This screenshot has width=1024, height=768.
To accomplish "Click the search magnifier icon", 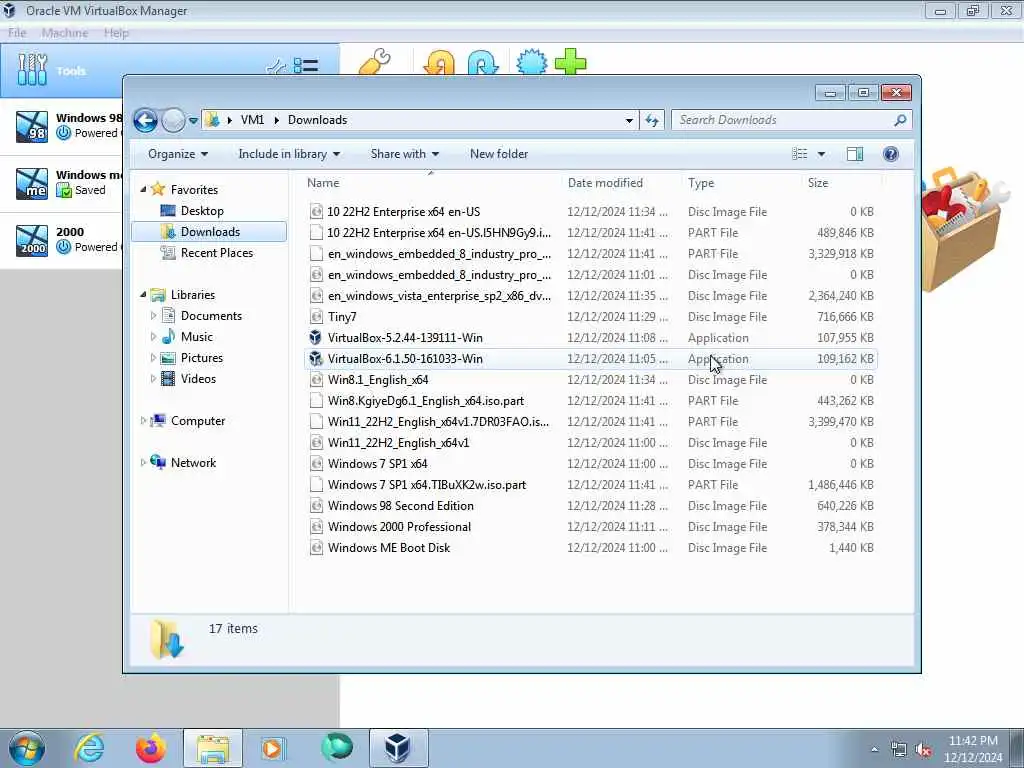I will 900,120.
